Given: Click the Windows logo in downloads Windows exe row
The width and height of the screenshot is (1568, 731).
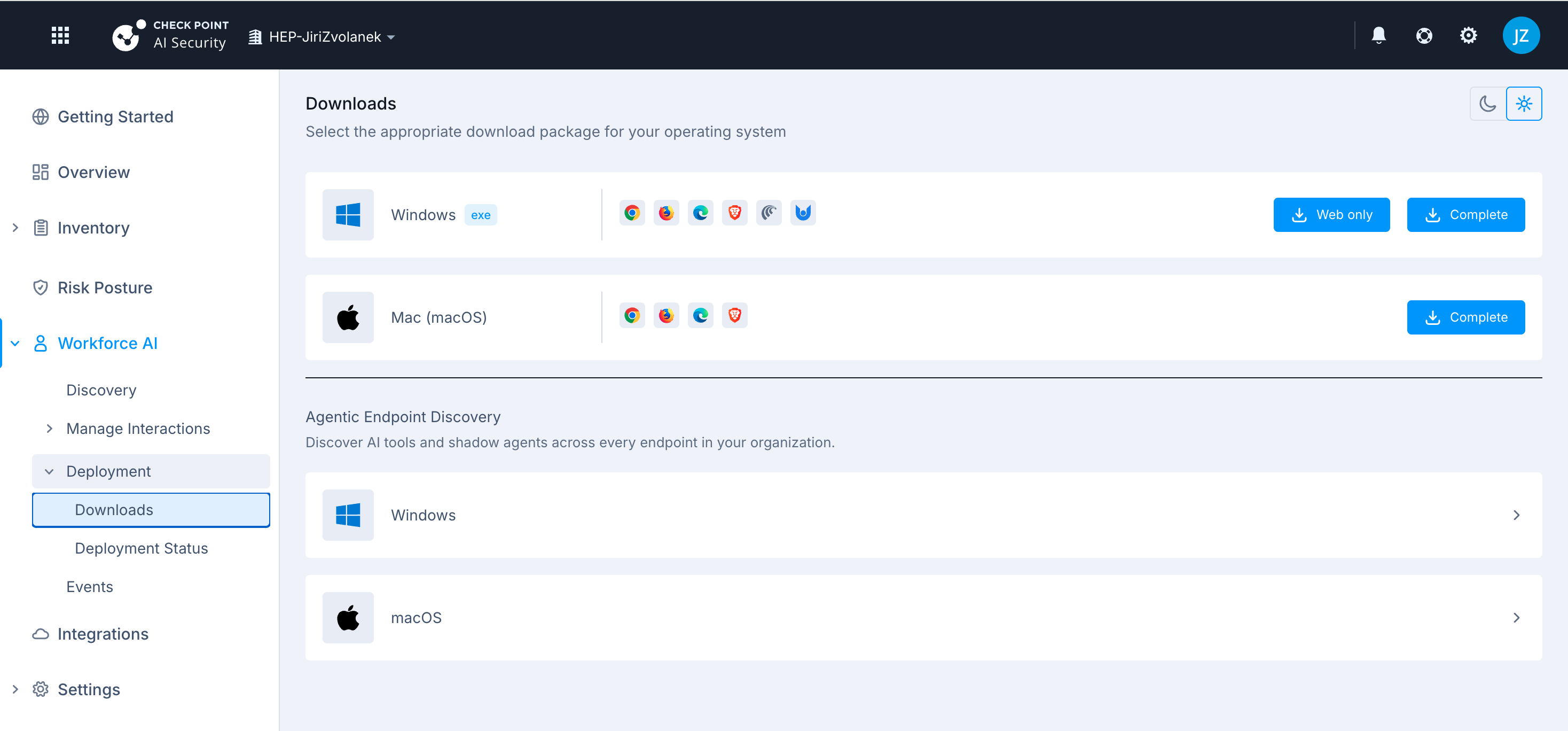Looking at the screenshot, I should pyautogui.click(x=348, y=215).
